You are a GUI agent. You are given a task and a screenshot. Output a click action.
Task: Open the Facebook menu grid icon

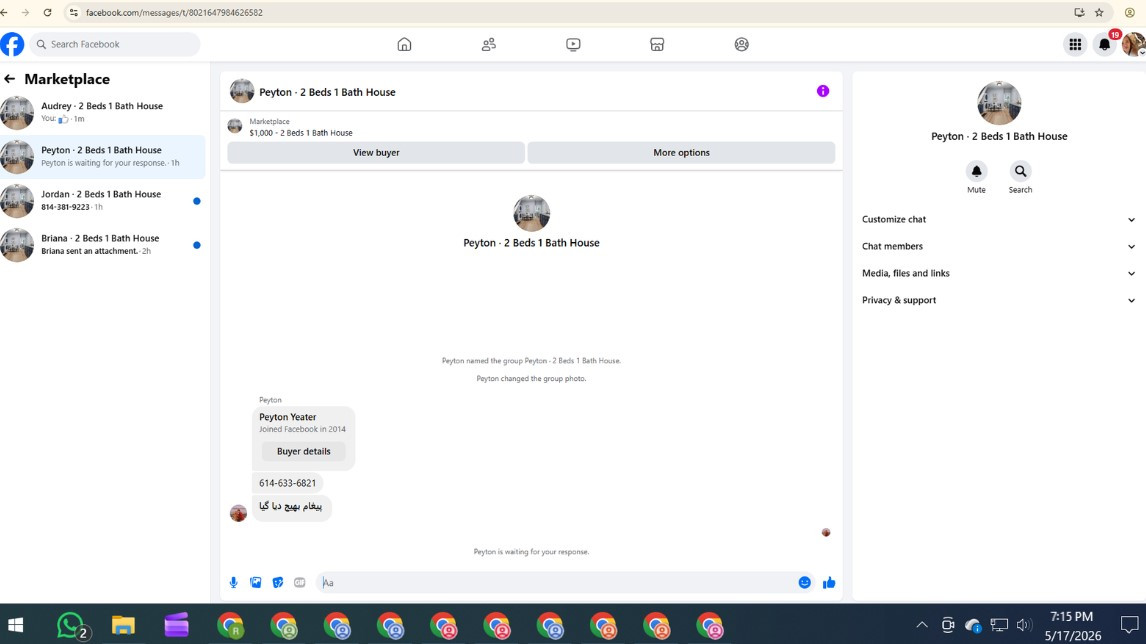1075,45
